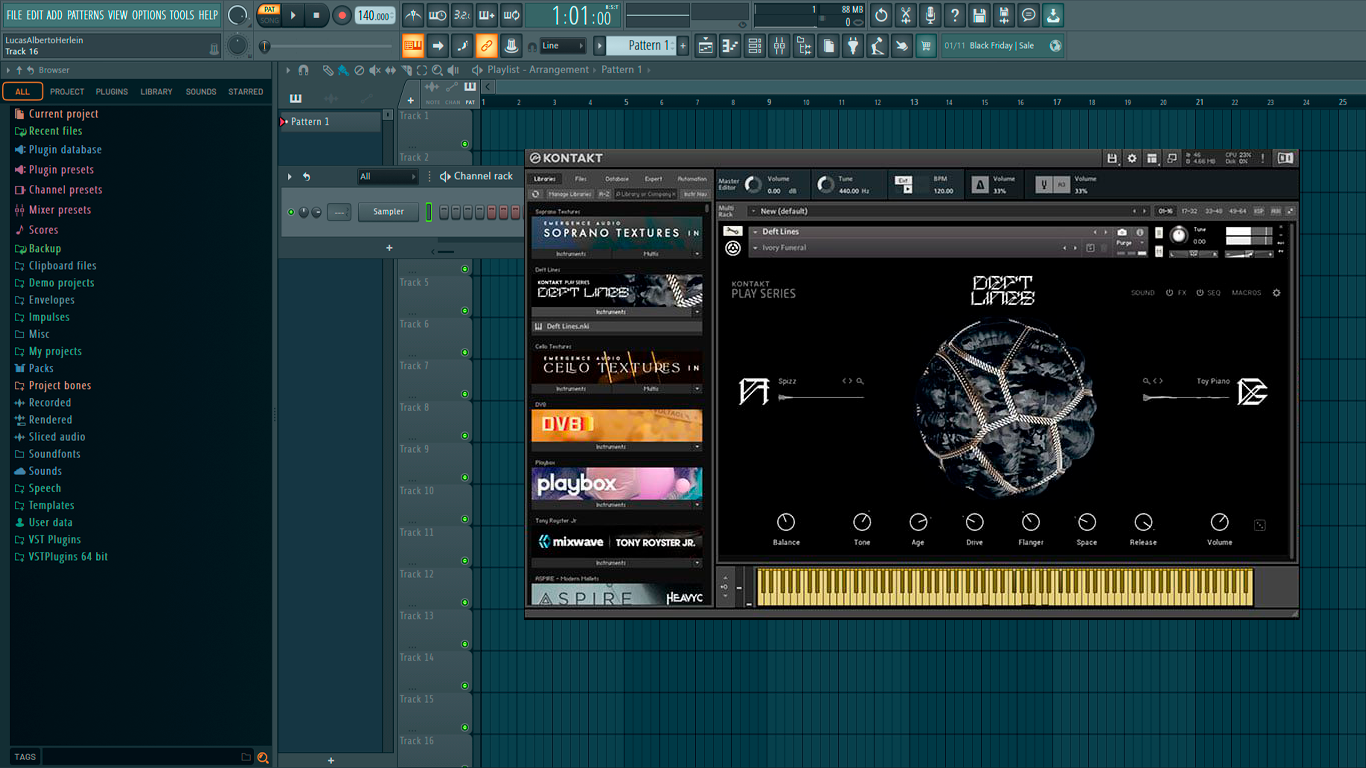Adjust the Deft Lines Tone knob

(862, 522)
